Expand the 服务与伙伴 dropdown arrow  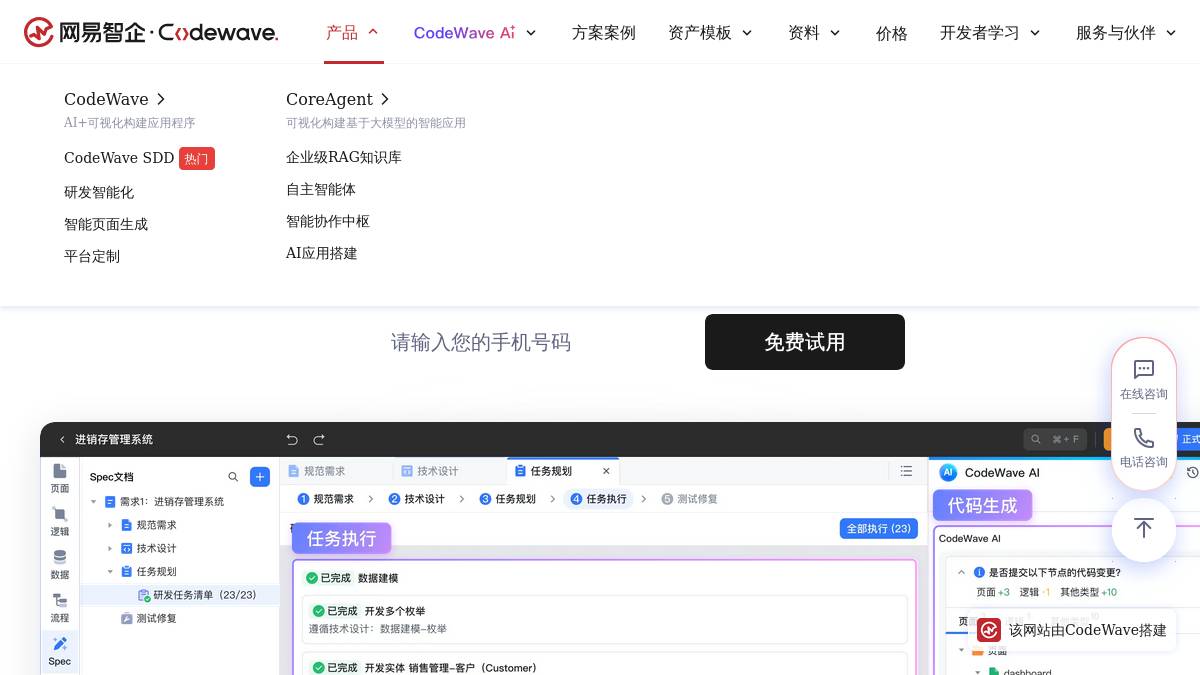click(x=1171, y=33)
